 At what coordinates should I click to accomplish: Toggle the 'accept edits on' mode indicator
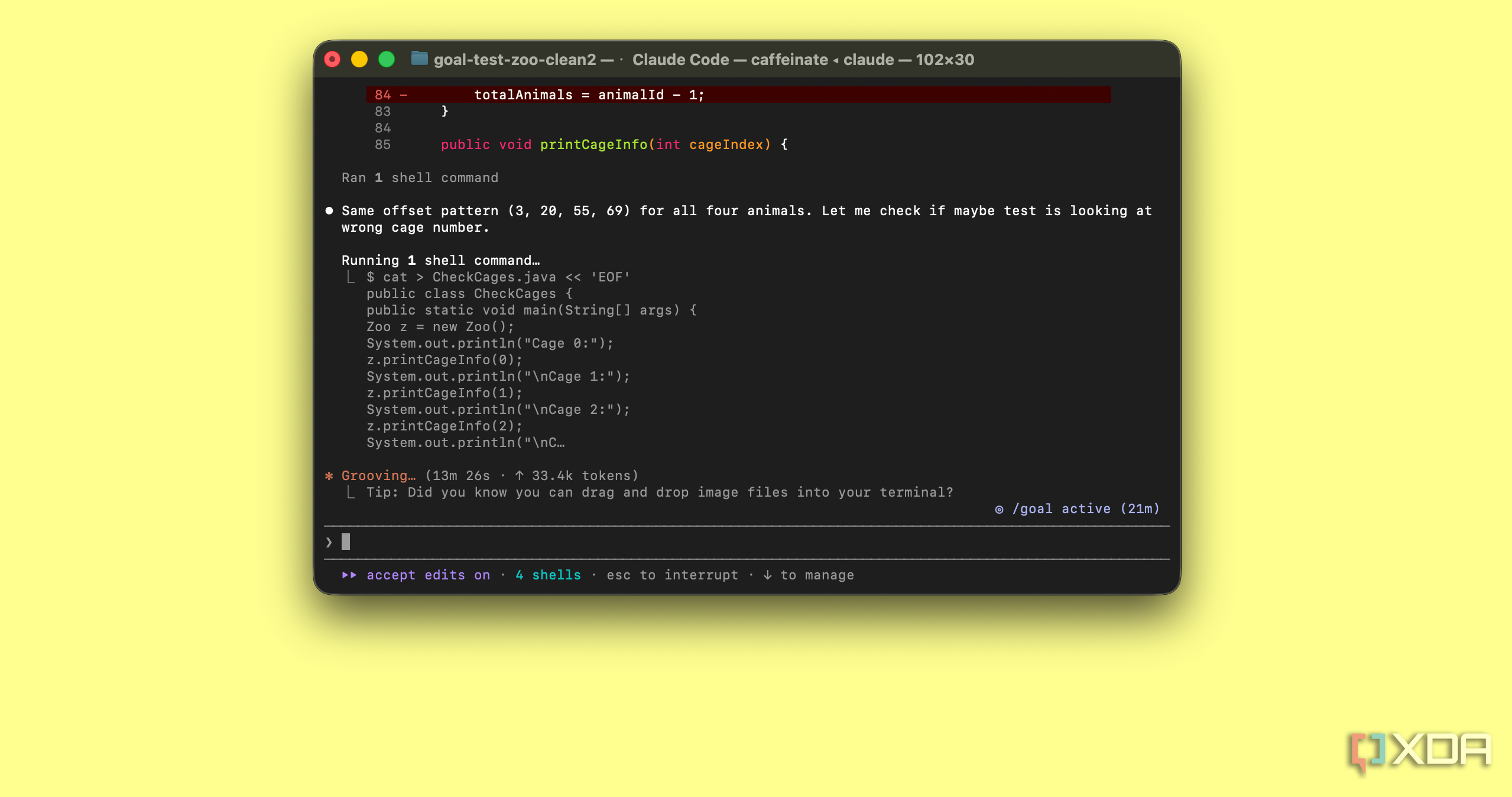(x=428, y=575)
